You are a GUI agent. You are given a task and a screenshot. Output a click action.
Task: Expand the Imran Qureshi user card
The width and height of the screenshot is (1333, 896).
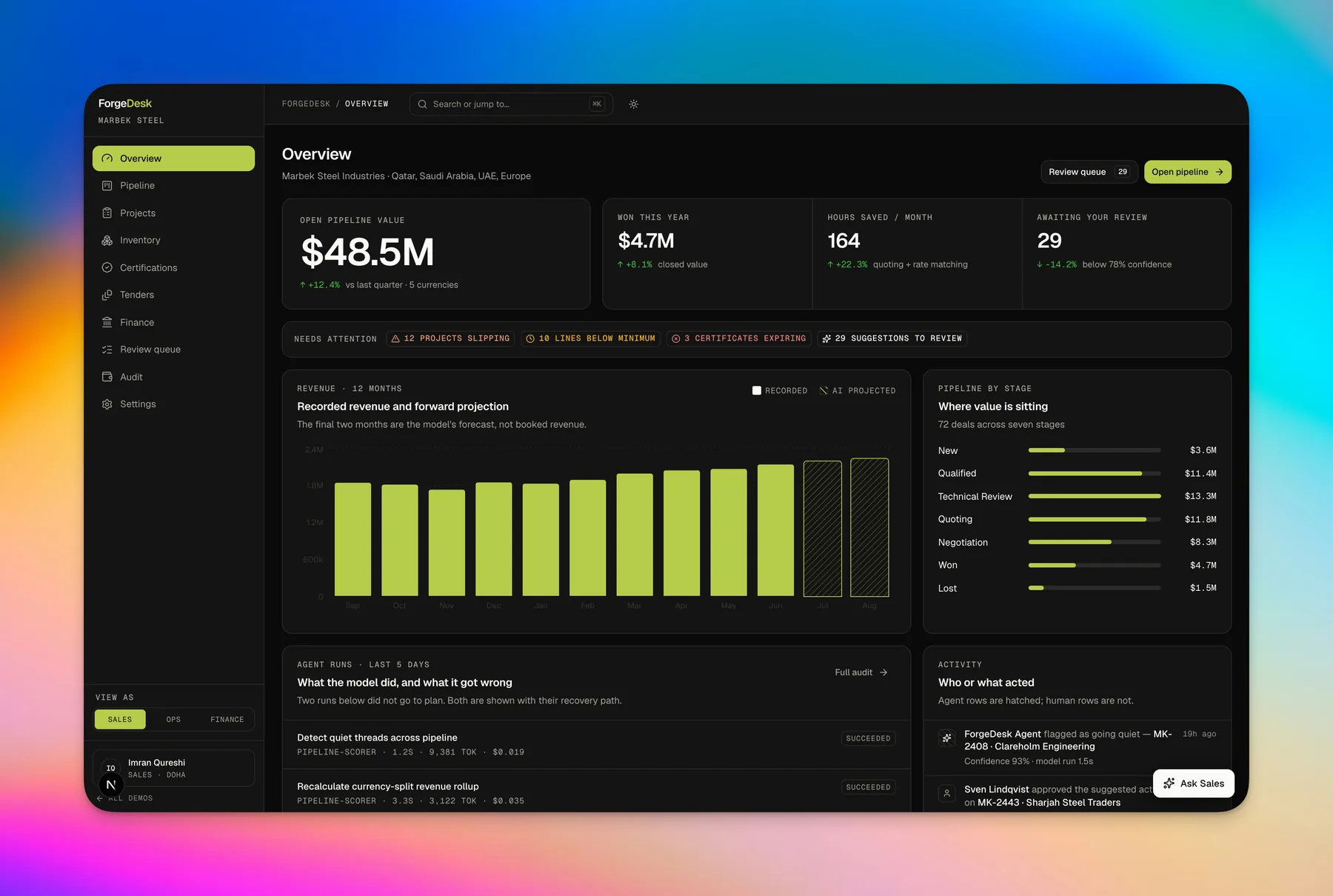(x=173, y=768)
